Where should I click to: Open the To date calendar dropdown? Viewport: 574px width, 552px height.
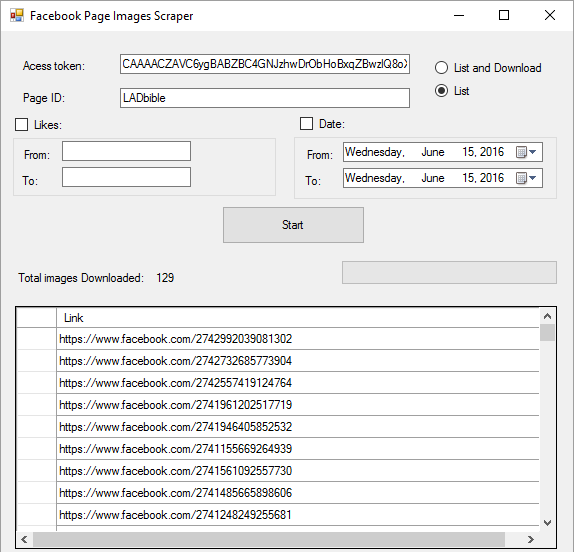[526, 178]
